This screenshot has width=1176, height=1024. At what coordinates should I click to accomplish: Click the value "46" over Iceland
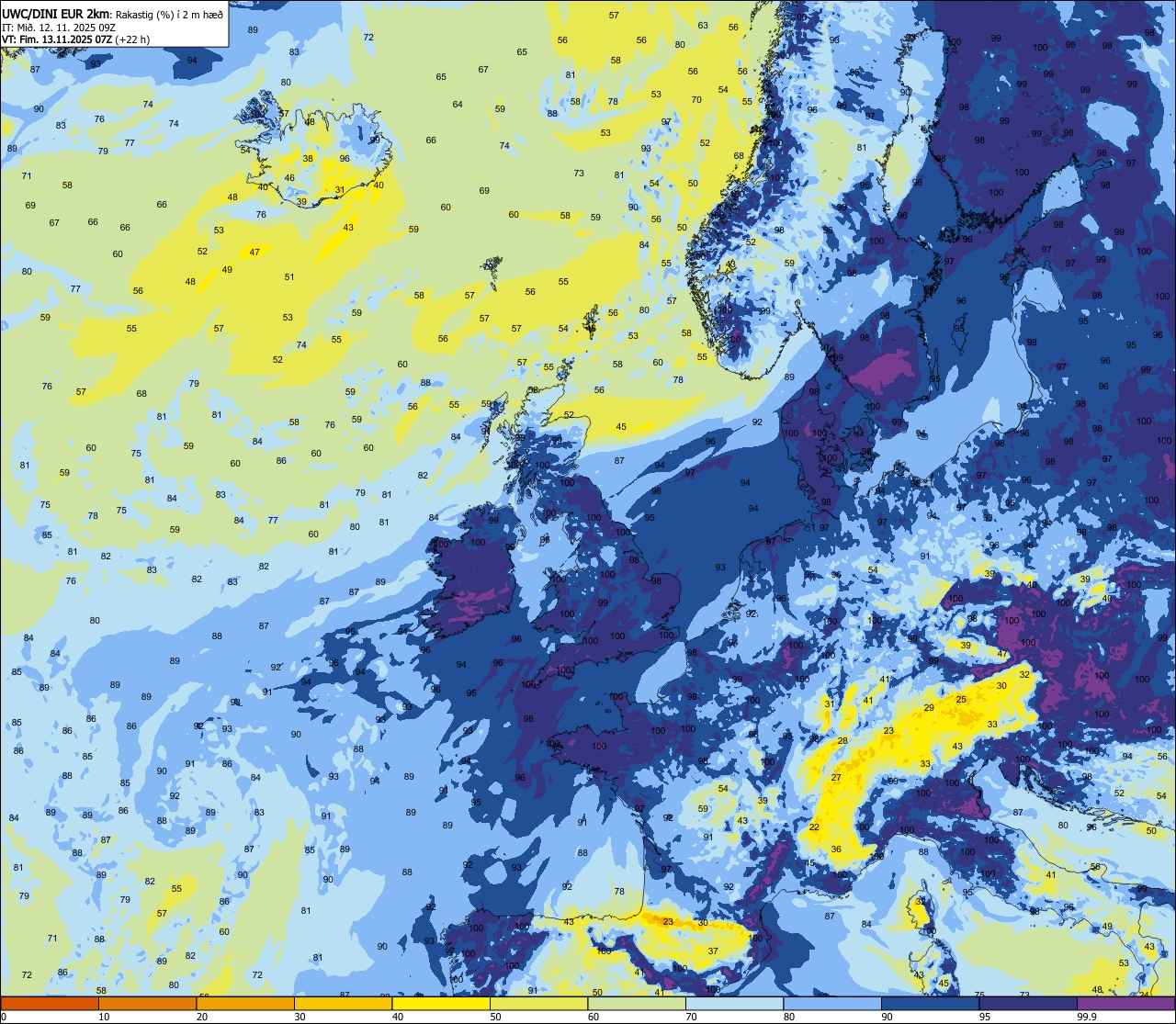pyautogui.click(x=289, y=178)
